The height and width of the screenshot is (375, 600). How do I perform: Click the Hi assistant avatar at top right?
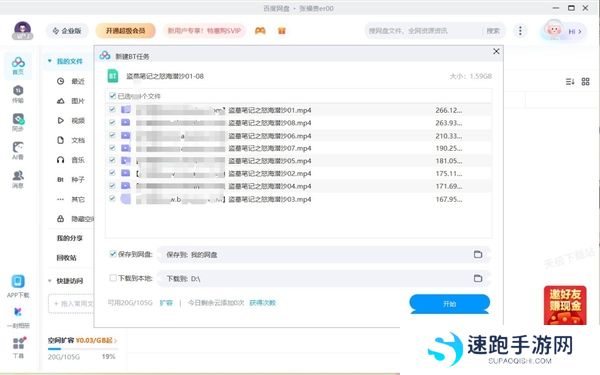coord(553,30)
